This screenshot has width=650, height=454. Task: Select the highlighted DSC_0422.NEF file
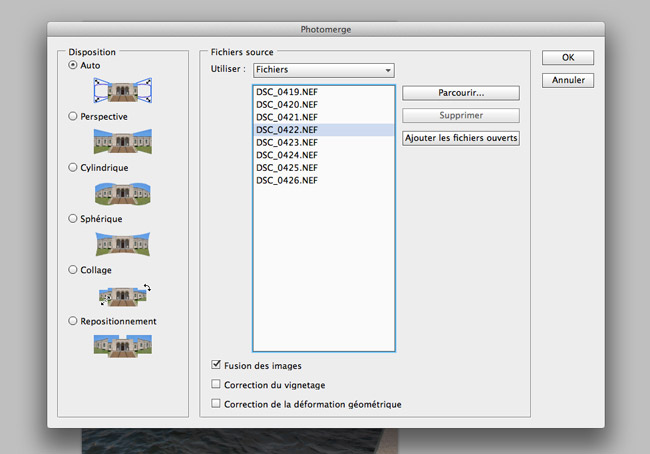(x=324, y=130)
